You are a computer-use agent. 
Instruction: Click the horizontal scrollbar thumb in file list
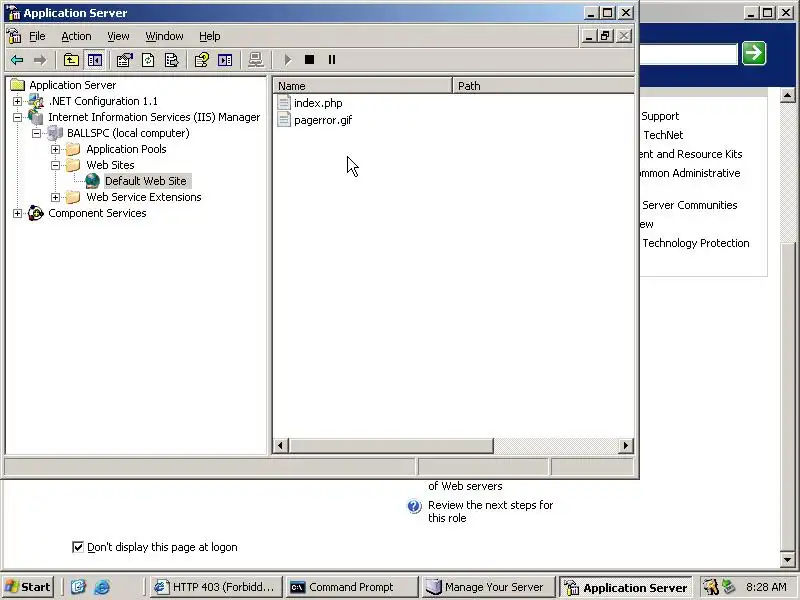point(391,445)
